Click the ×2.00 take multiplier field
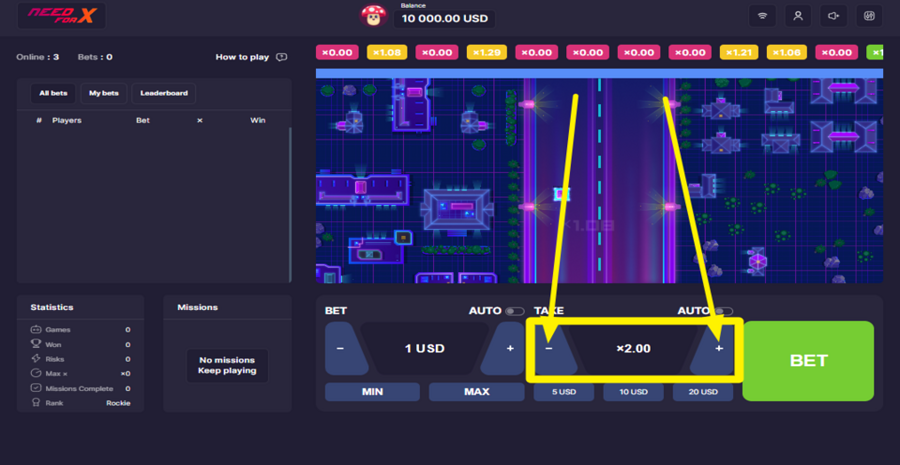The image size is (900, 465). tap(634, 348)
